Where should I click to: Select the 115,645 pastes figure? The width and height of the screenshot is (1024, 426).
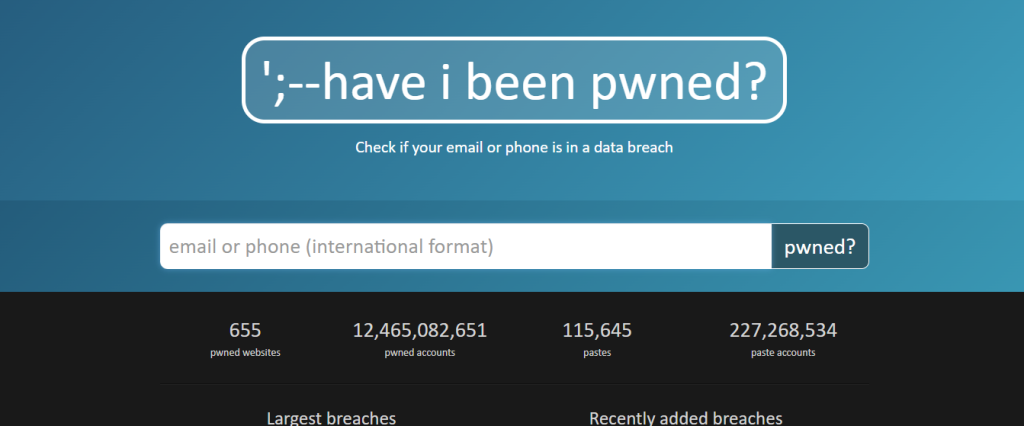597,331
